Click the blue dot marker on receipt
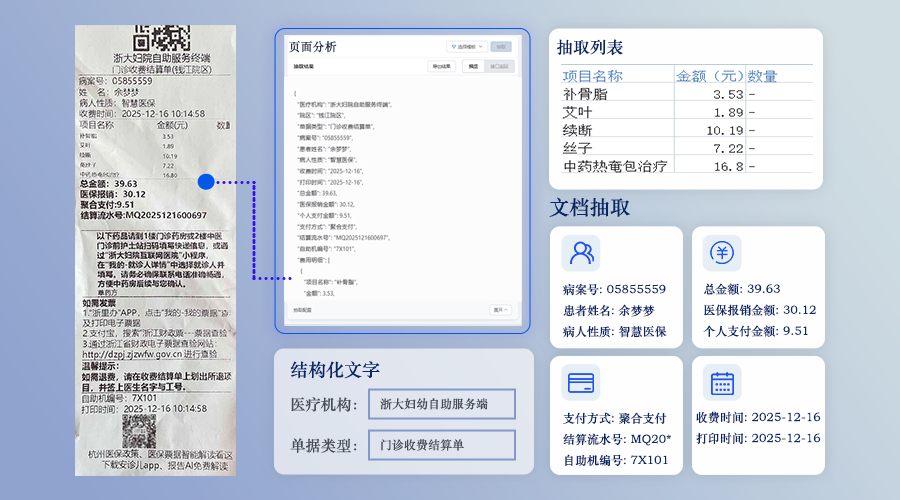This screenshot has height=500, width=900. 206,182
